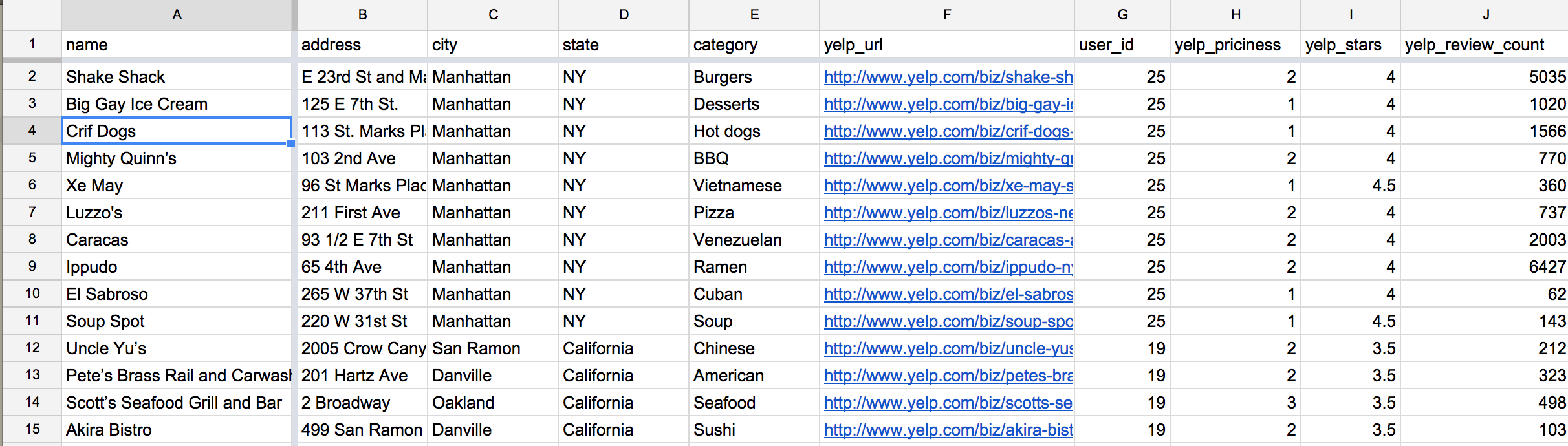
Task: Select the yelp_stars header cell
Action: pos(1351,45)
